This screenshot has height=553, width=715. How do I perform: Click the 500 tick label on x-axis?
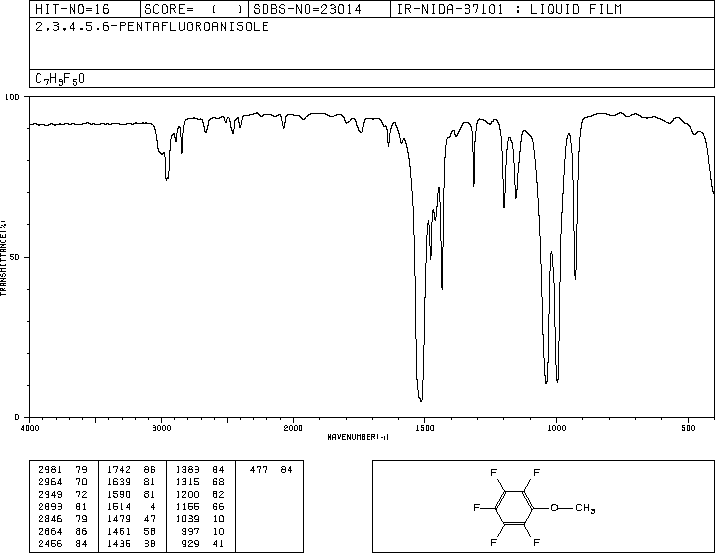click(x=688, y=428)
